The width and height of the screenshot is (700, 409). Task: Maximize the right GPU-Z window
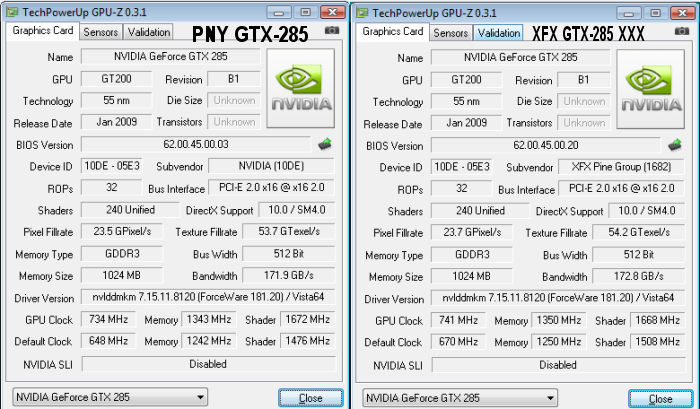(656, 13)
